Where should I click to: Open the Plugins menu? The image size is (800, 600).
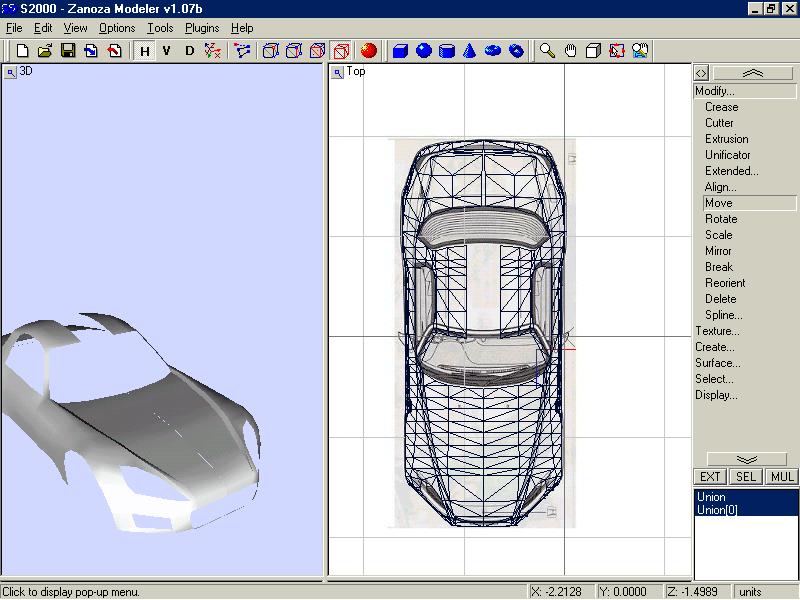[202, 28]
